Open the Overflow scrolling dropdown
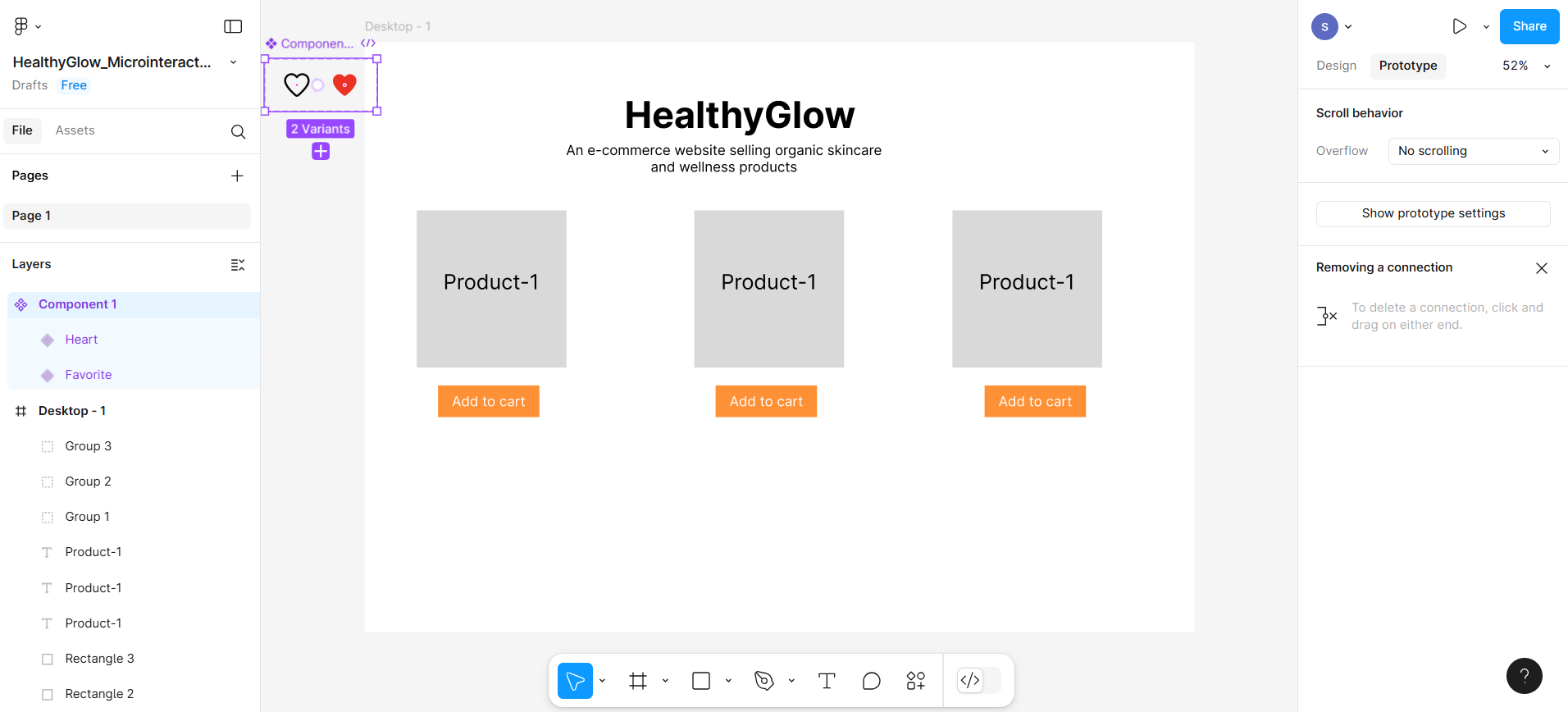The image size is (1568, 712). pos(1473,151)
